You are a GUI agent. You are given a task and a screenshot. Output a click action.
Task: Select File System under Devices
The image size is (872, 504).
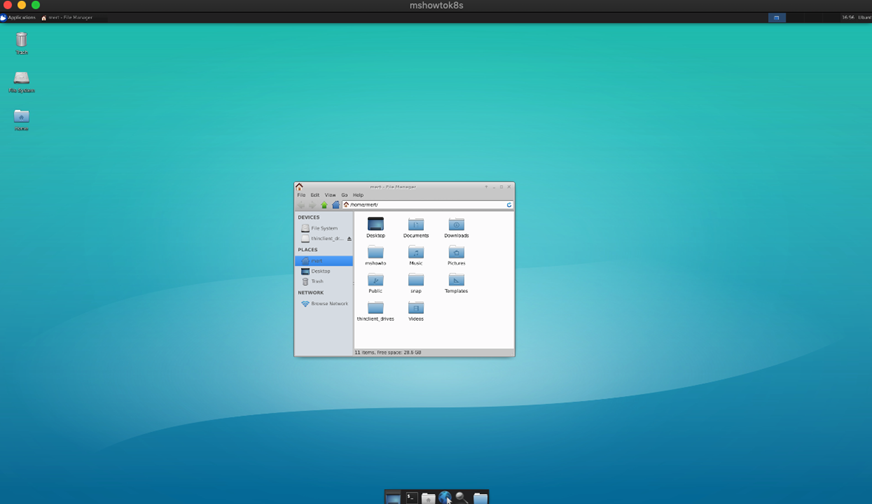point(324,228)
